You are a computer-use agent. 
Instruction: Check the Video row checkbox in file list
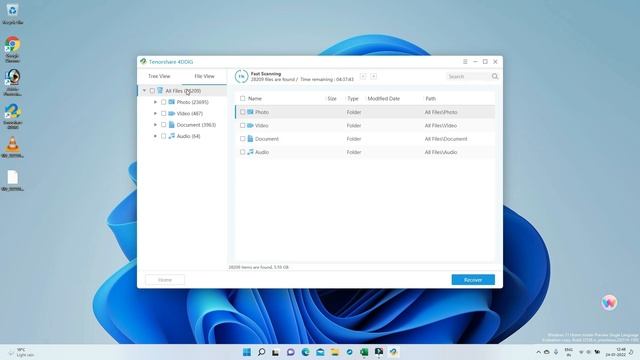(242, 125)
